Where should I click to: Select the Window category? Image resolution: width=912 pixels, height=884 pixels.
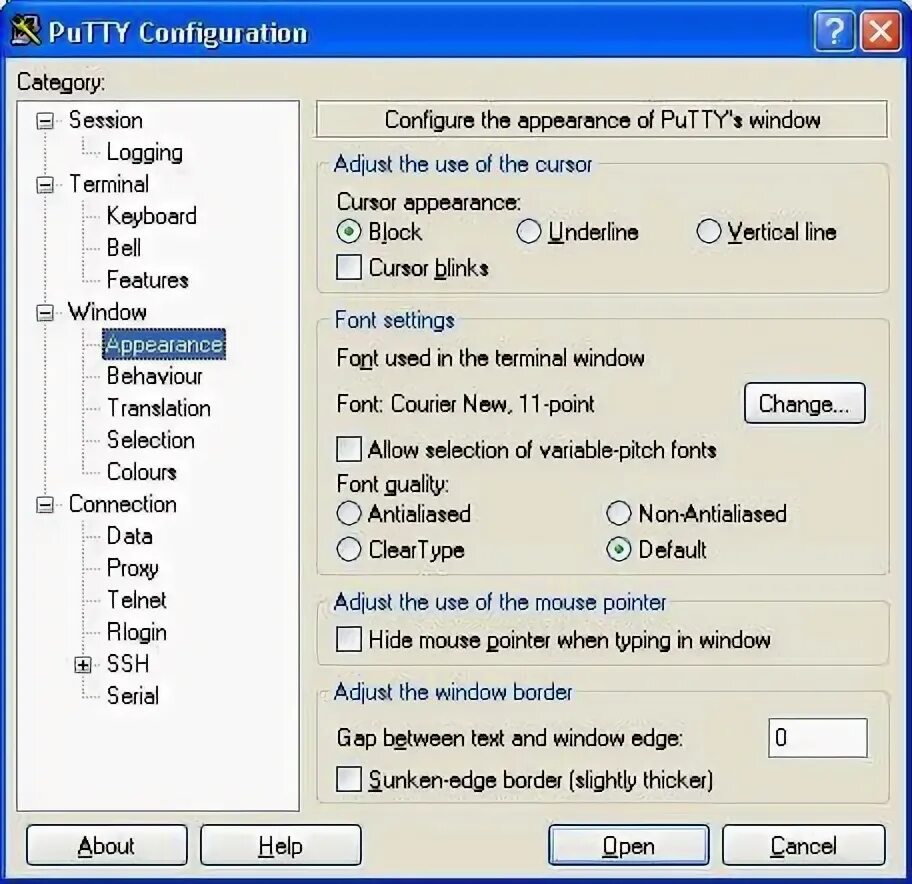pyautogui.click(x=107, y=312)
